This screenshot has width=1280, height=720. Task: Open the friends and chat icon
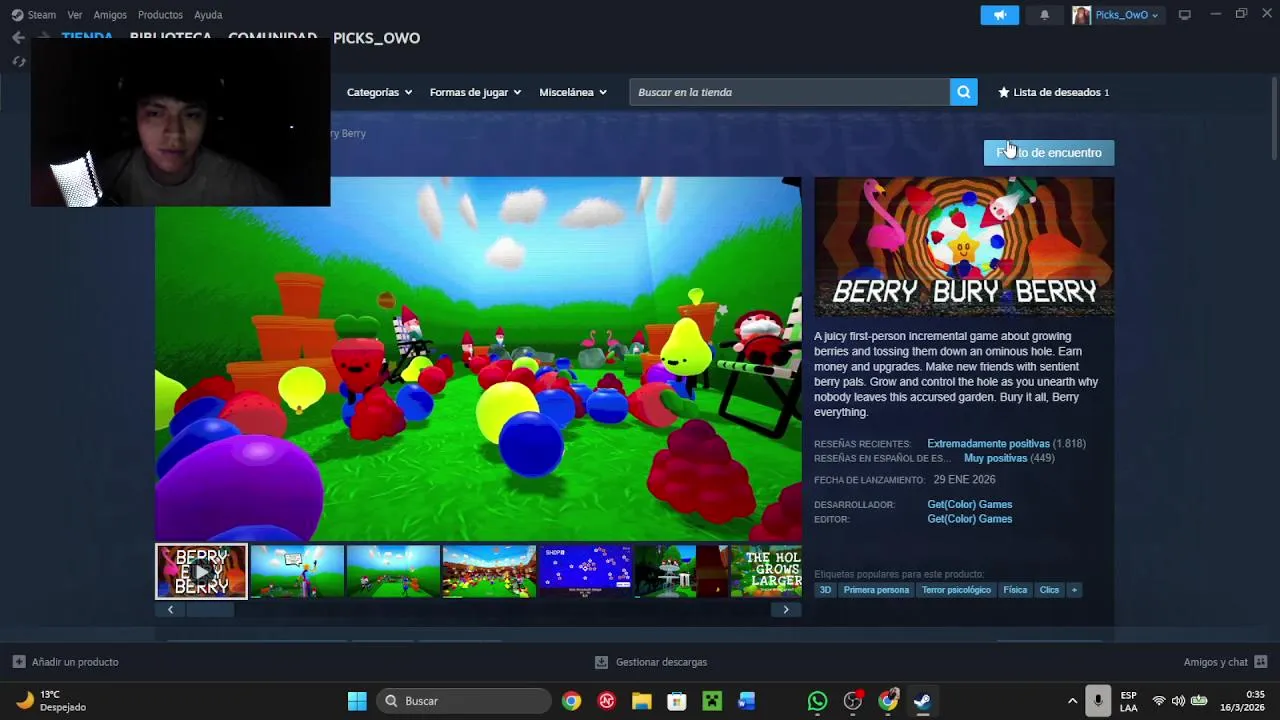[1261, 662]
